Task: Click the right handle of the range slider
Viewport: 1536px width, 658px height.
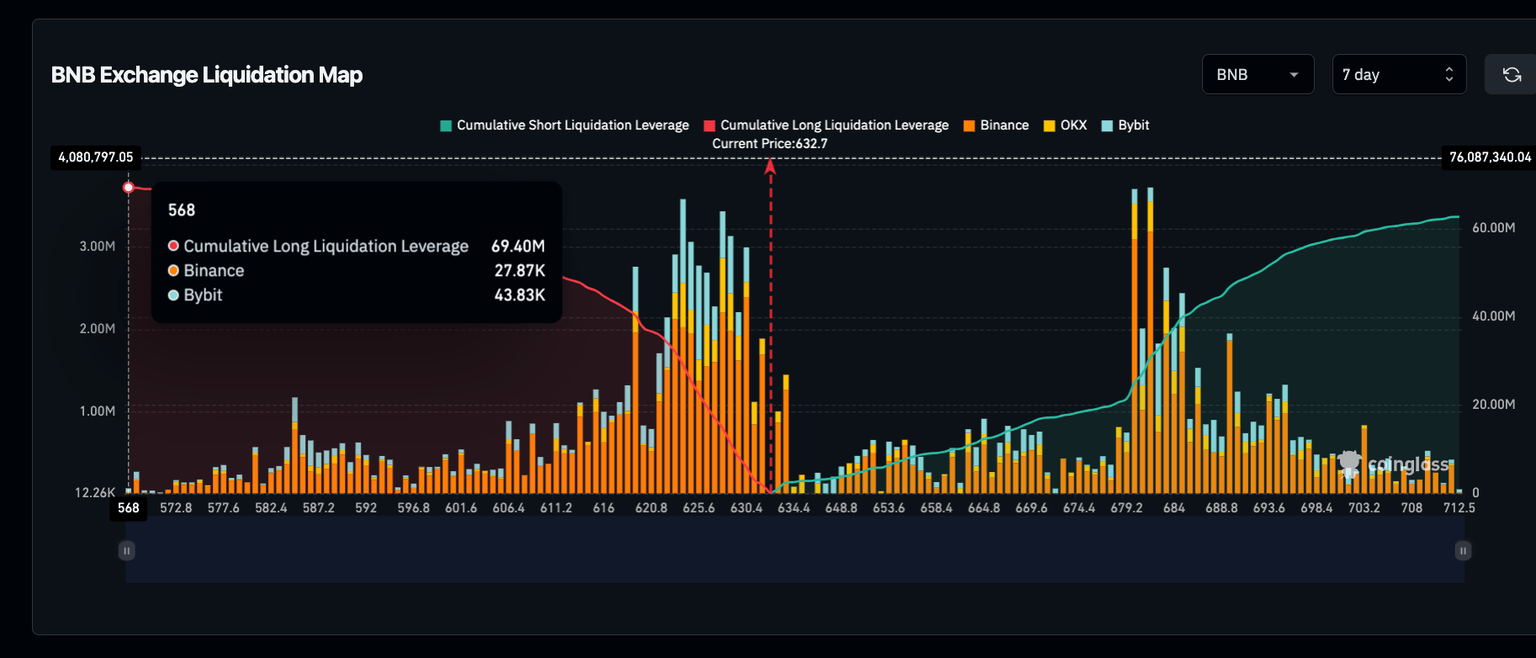Action: 1462,550
